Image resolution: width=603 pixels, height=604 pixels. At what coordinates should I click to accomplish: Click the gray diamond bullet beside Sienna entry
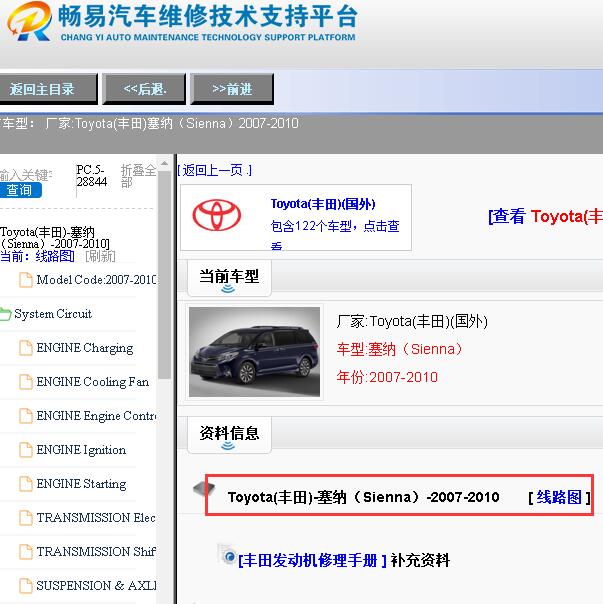(203, 489)
